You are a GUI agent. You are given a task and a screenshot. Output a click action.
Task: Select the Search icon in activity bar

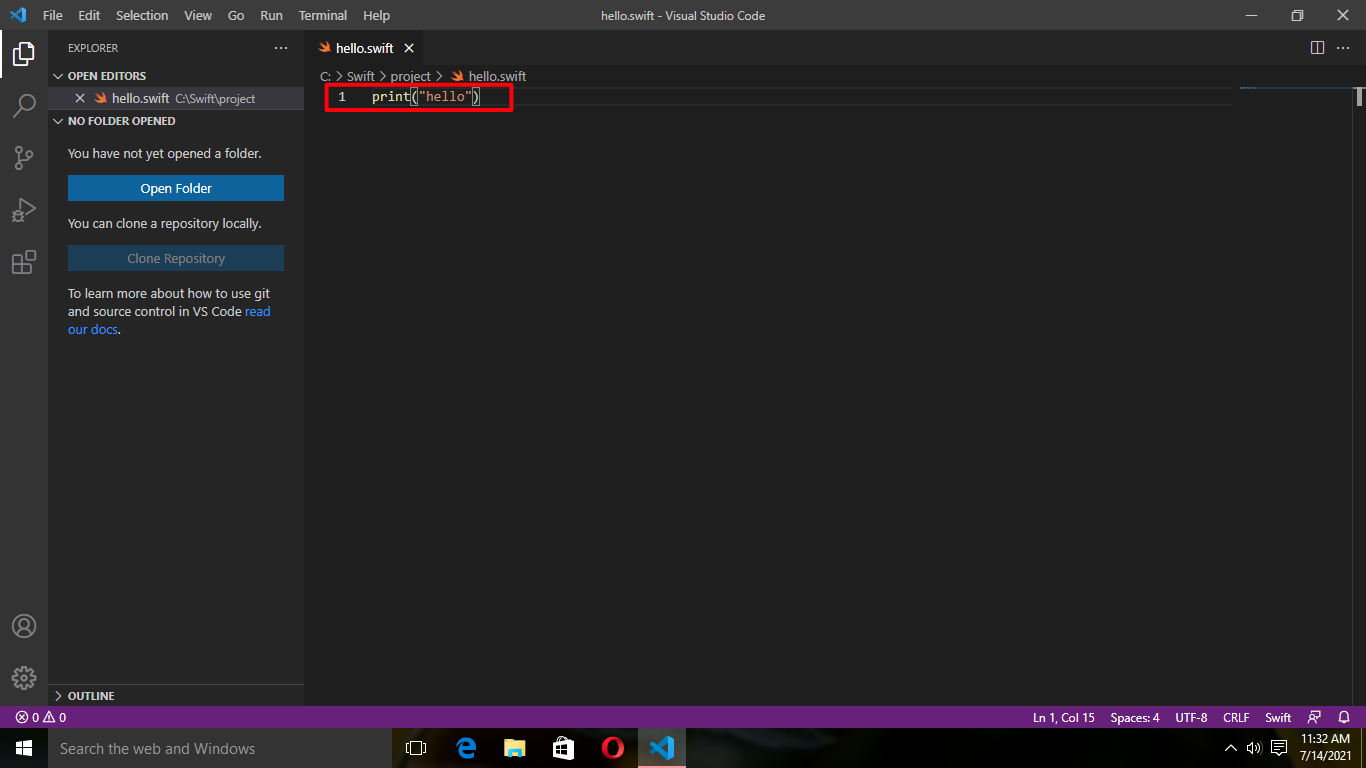[x=23, y=106]
